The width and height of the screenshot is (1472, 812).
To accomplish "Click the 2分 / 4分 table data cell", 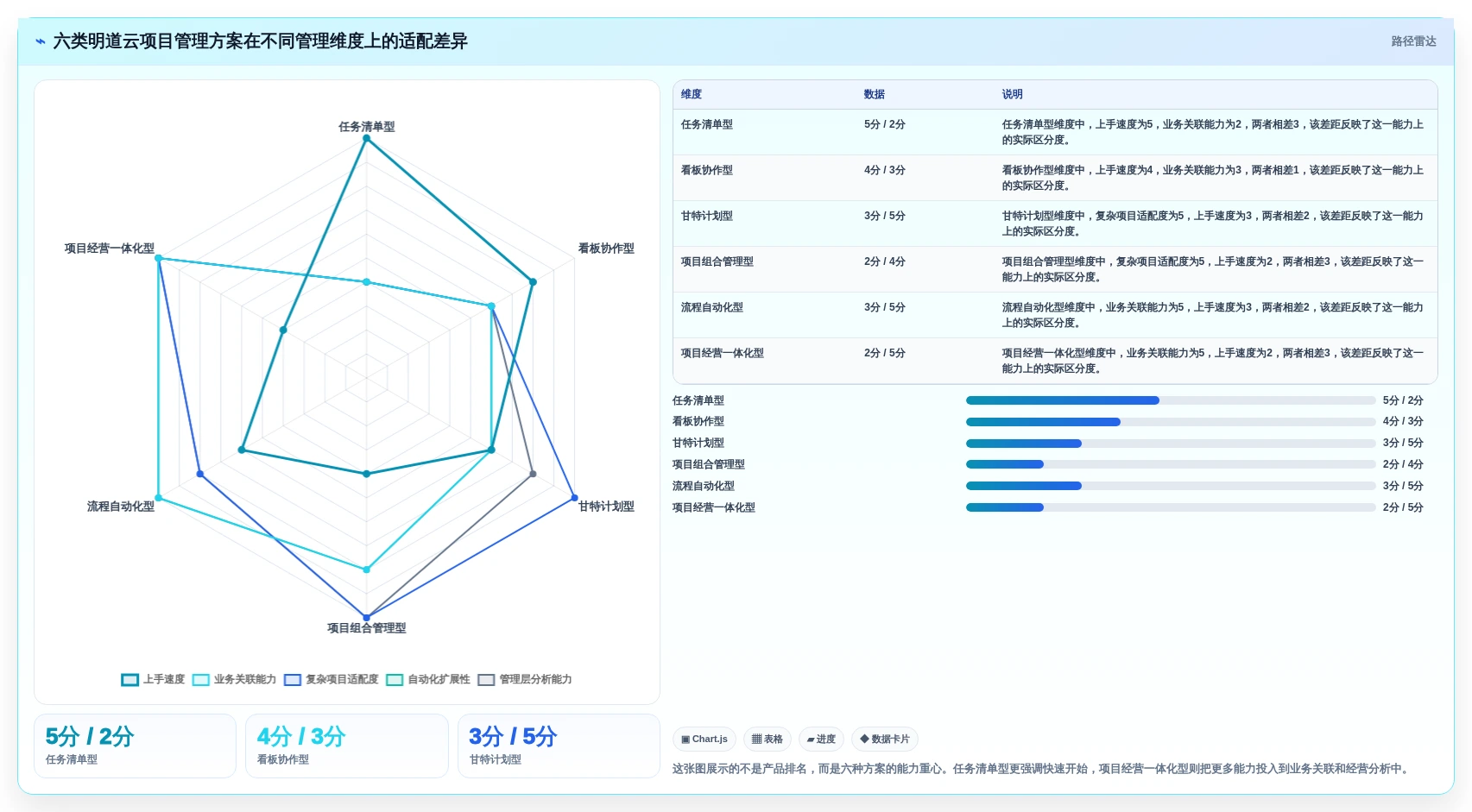I will coord(885,261).
